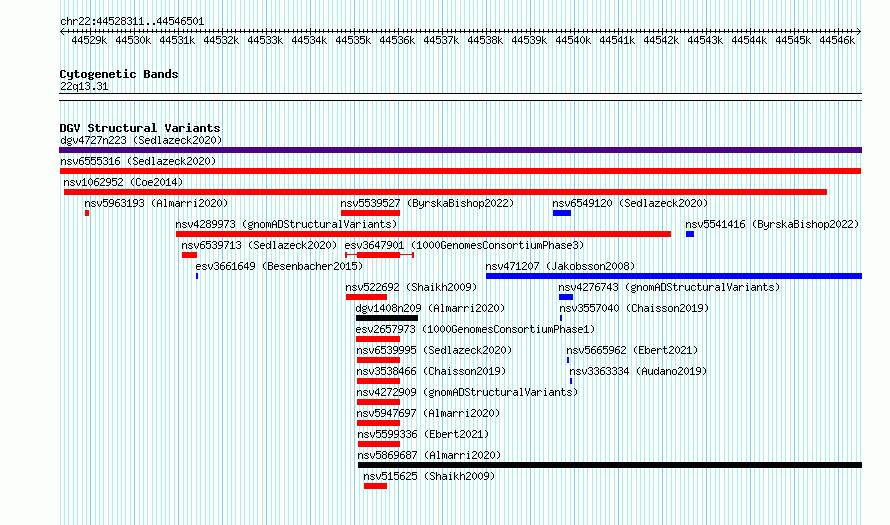Open nsv6549120 (Sedlazeck2020) label
Viewport: 890px width, 525px height.
630,203
